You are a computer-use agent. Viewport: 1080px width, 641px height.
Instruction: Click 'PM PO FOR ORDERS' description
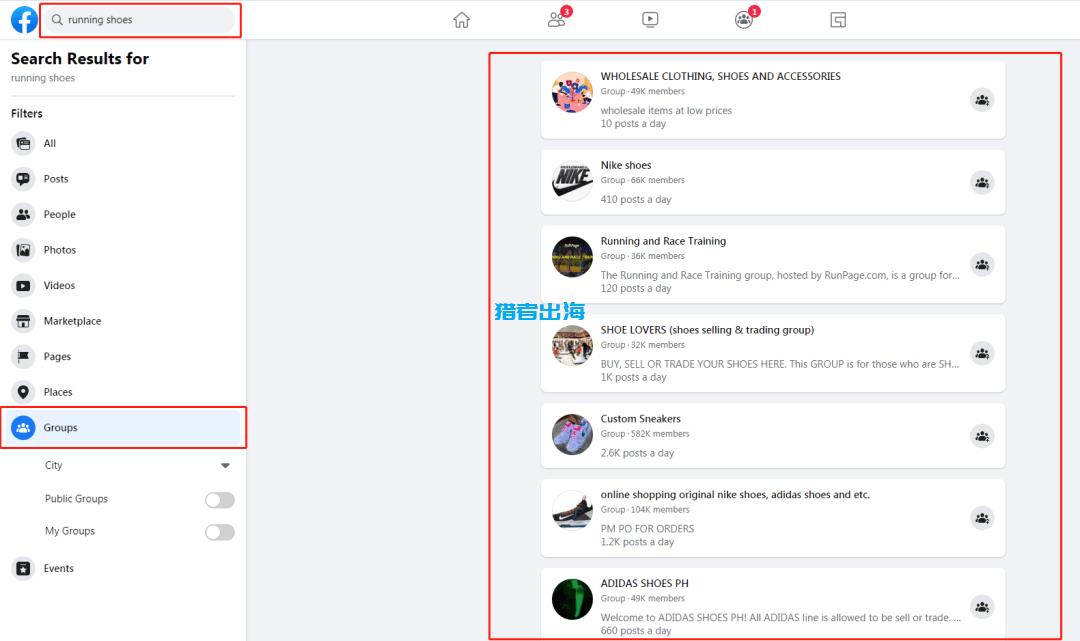click(647, 529)
